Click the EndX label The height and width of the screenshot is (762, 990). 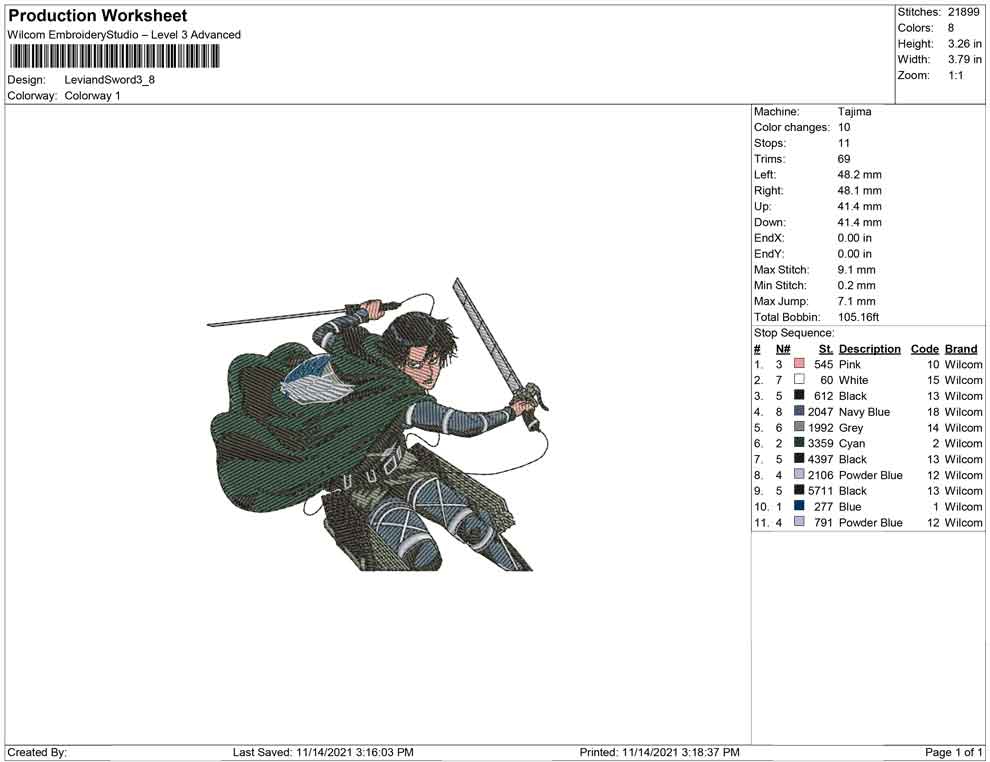(x=769, y=238)
